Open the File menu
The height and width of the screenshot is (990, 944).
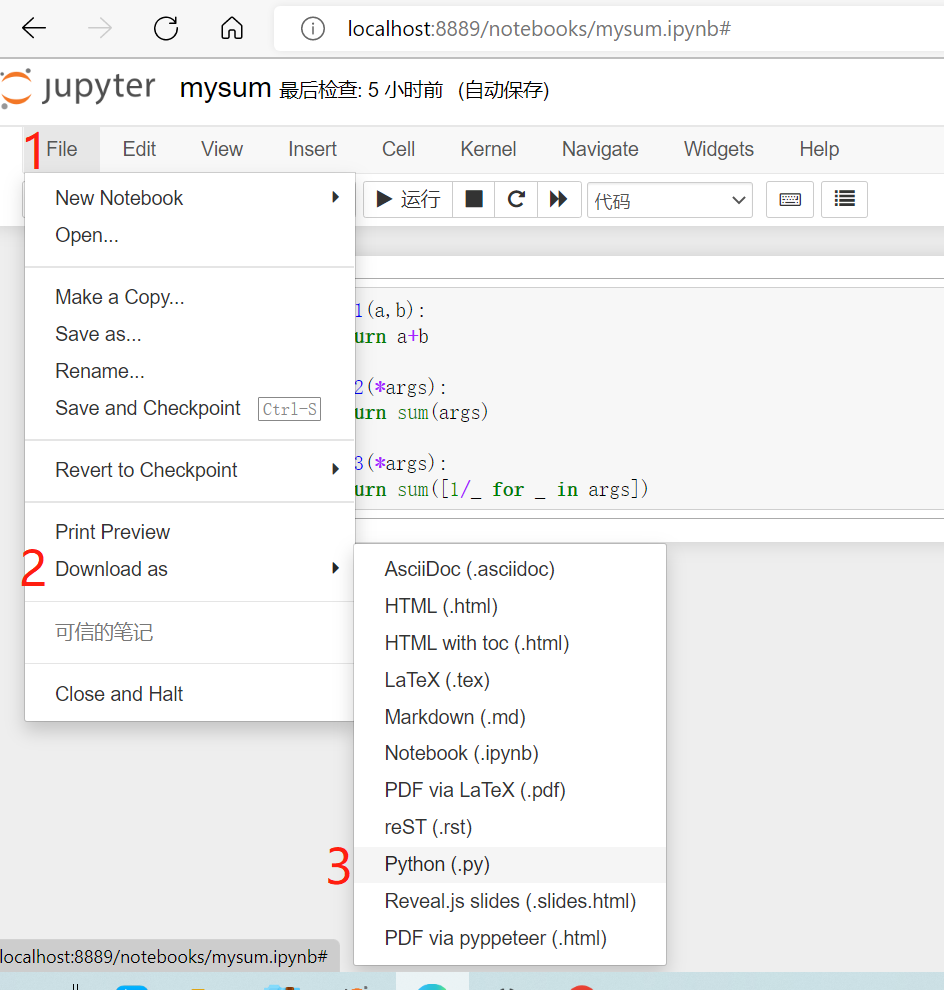coord(62,149)
